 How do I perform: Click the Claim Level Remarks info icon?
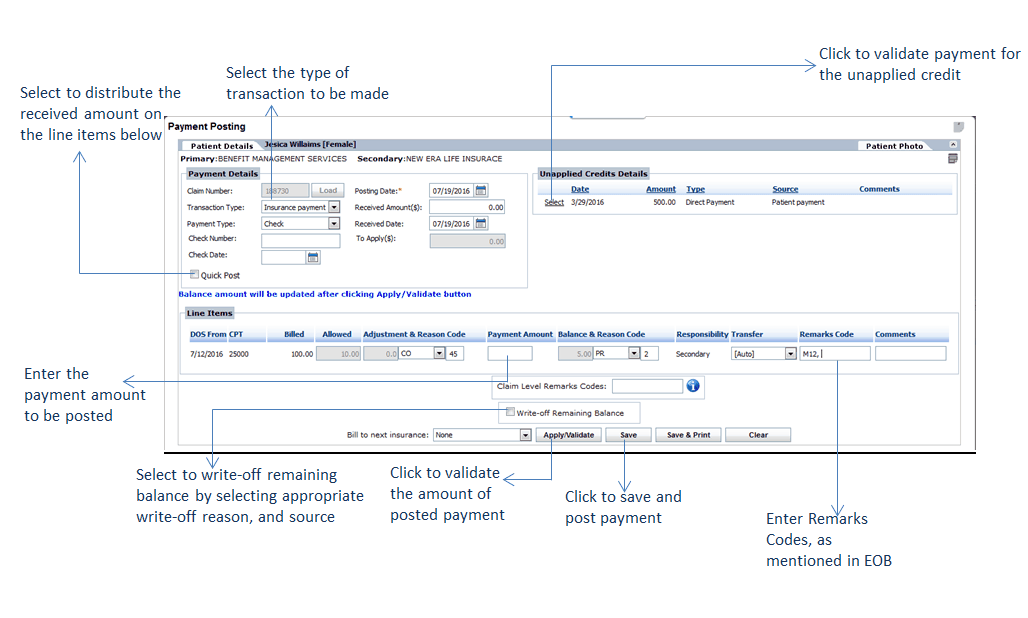pos(693,386)
